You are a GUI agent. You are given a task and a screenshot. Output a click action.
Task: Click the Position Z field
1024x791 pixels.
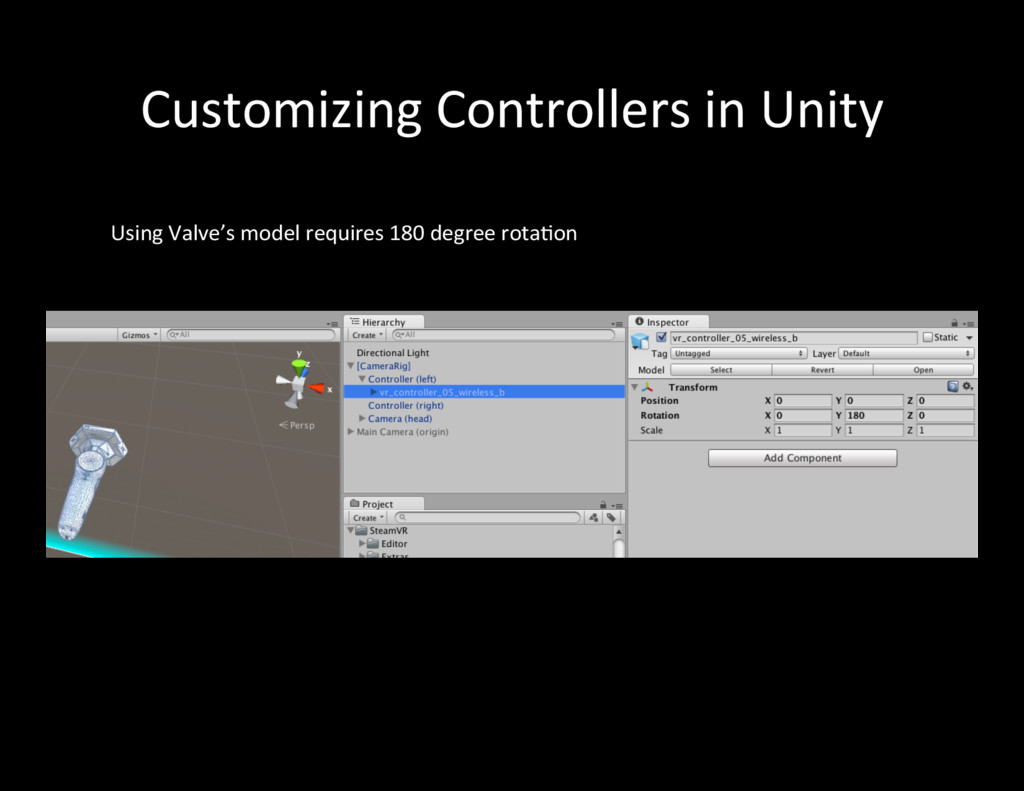[945, 400]
